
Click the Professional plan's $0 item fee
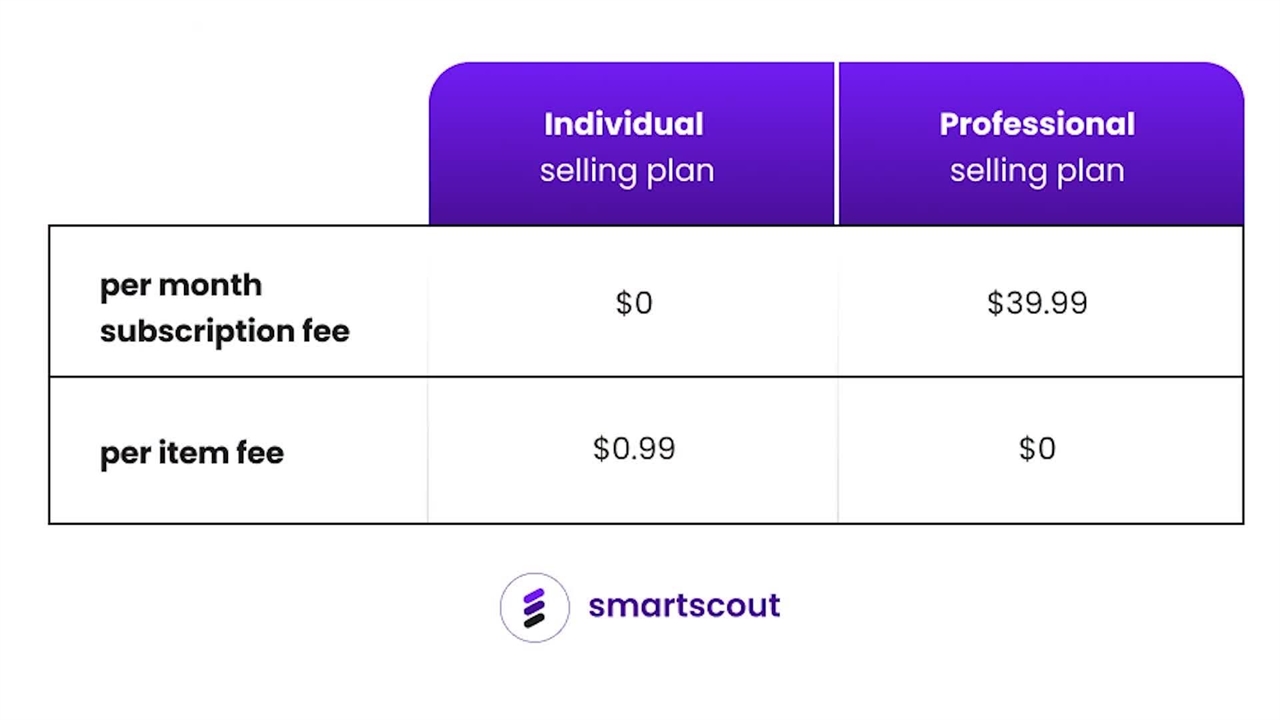[1037, 449]
